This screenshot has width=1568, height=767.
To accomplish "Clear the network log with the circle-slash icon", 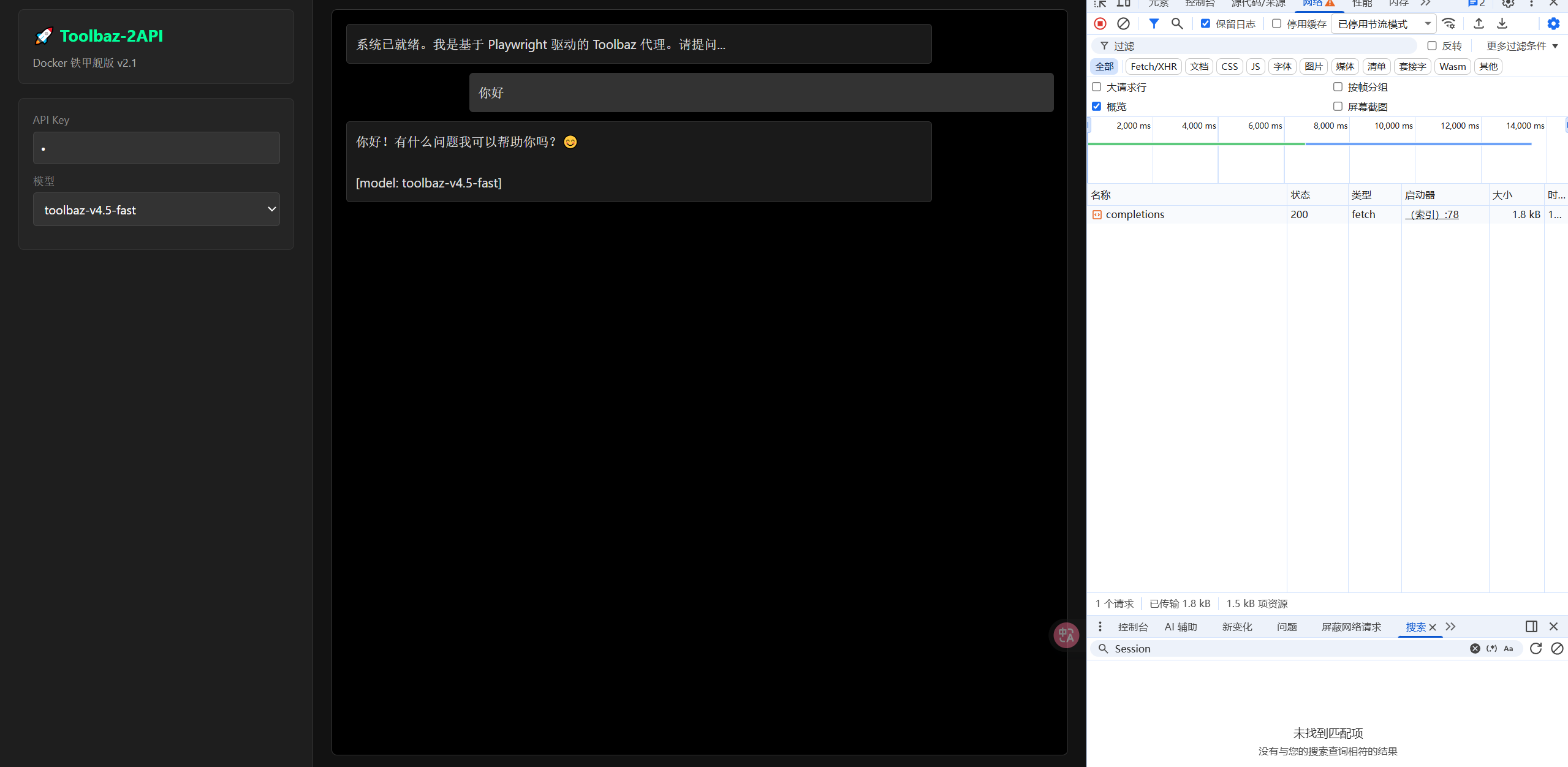I will tap(1123, 24).
